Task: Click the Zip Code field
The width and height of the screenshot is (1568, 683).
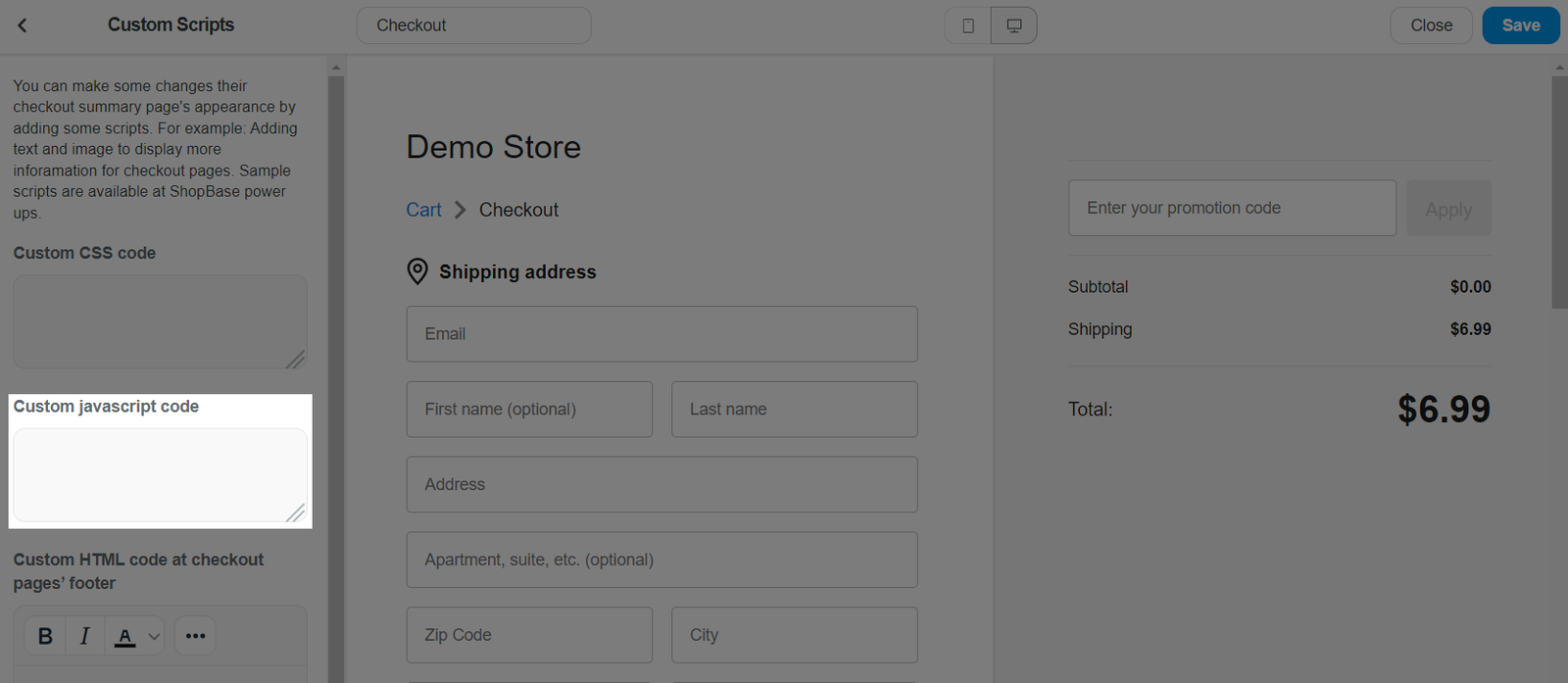Action: [529, 635]
